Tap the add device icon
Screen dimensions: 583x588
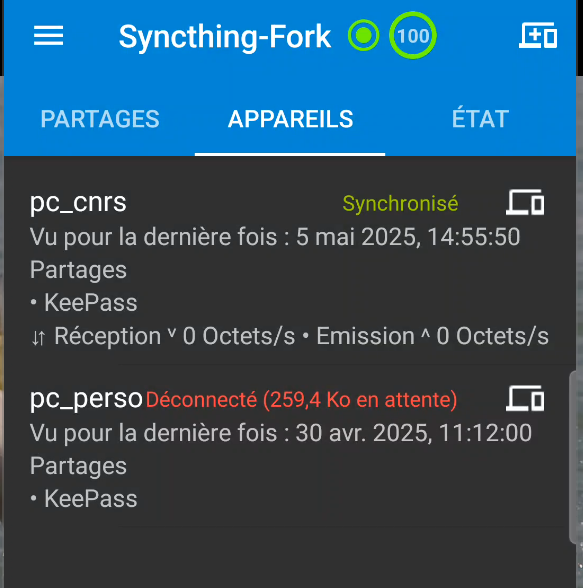pos(538,36)
